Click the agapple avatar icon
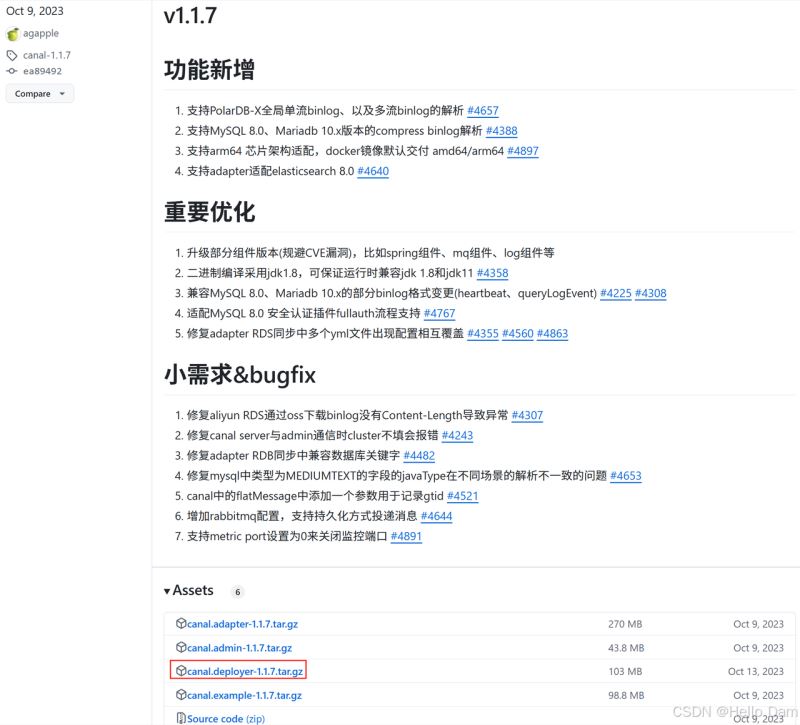 click(12, 34)
